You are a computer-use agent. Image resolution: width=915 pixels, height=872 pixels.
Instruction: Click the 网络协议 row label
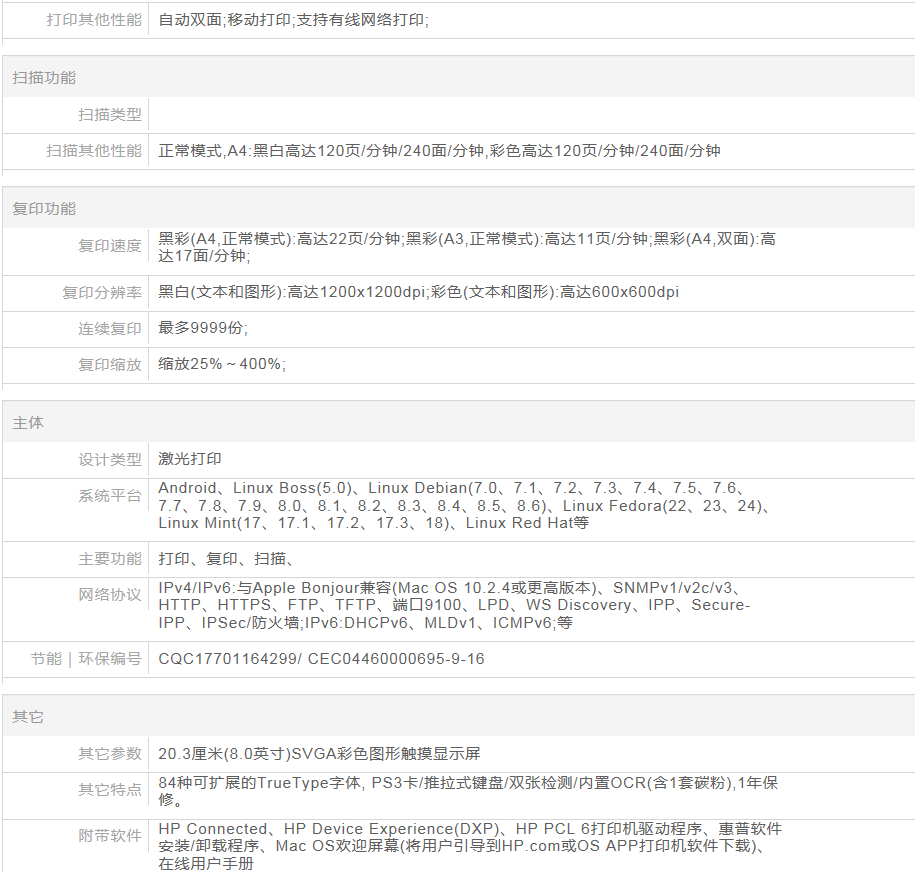[x=110, y=595]
